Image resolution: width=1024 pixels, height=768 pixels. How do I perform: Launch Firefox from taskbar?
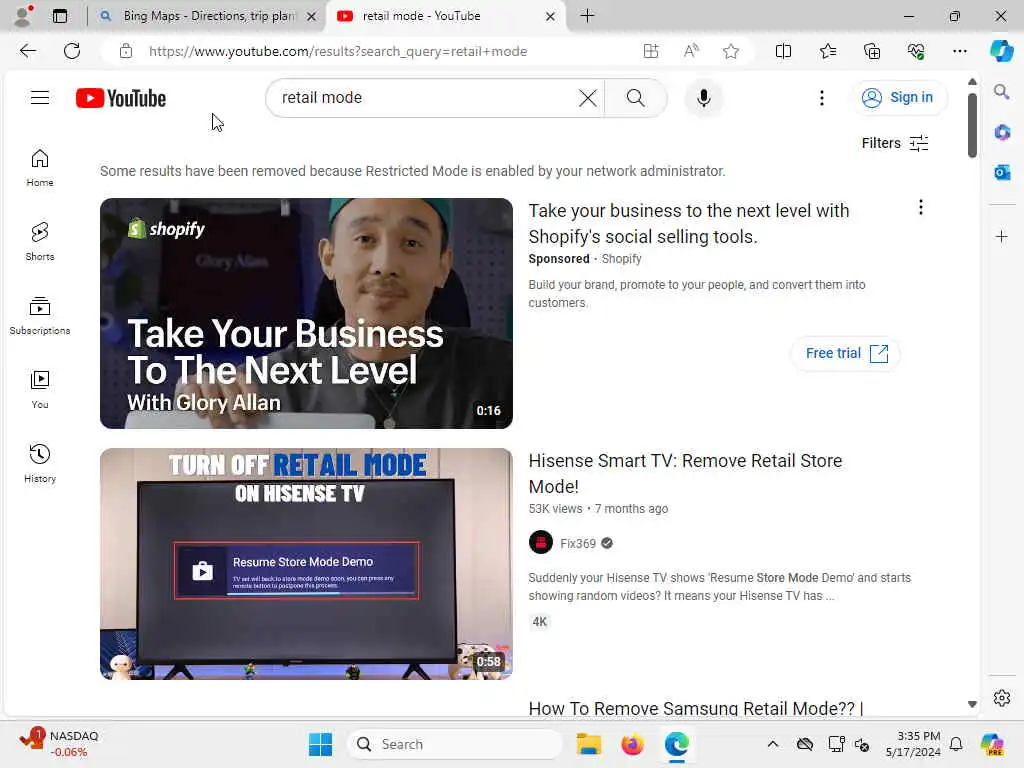632,744
